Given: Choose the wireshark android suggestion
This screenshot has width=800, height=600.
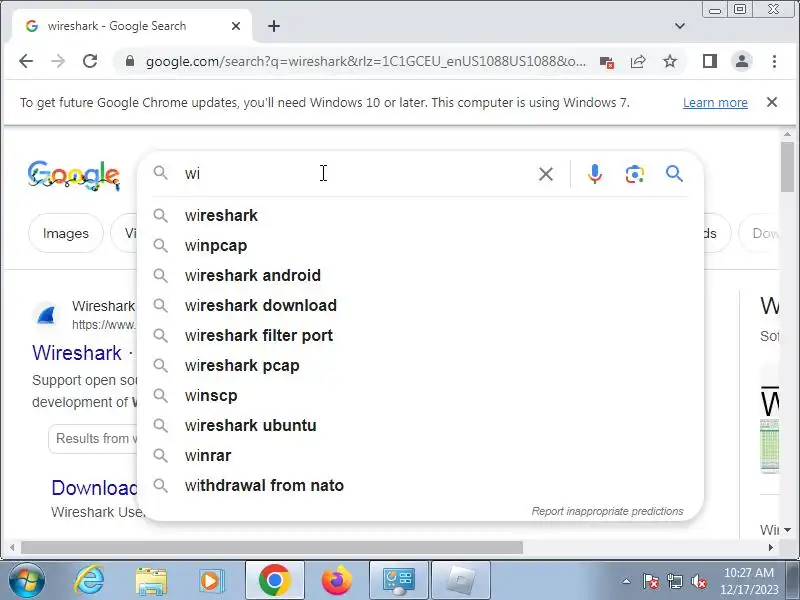Looking at the screenshot, I should [420, 276].
